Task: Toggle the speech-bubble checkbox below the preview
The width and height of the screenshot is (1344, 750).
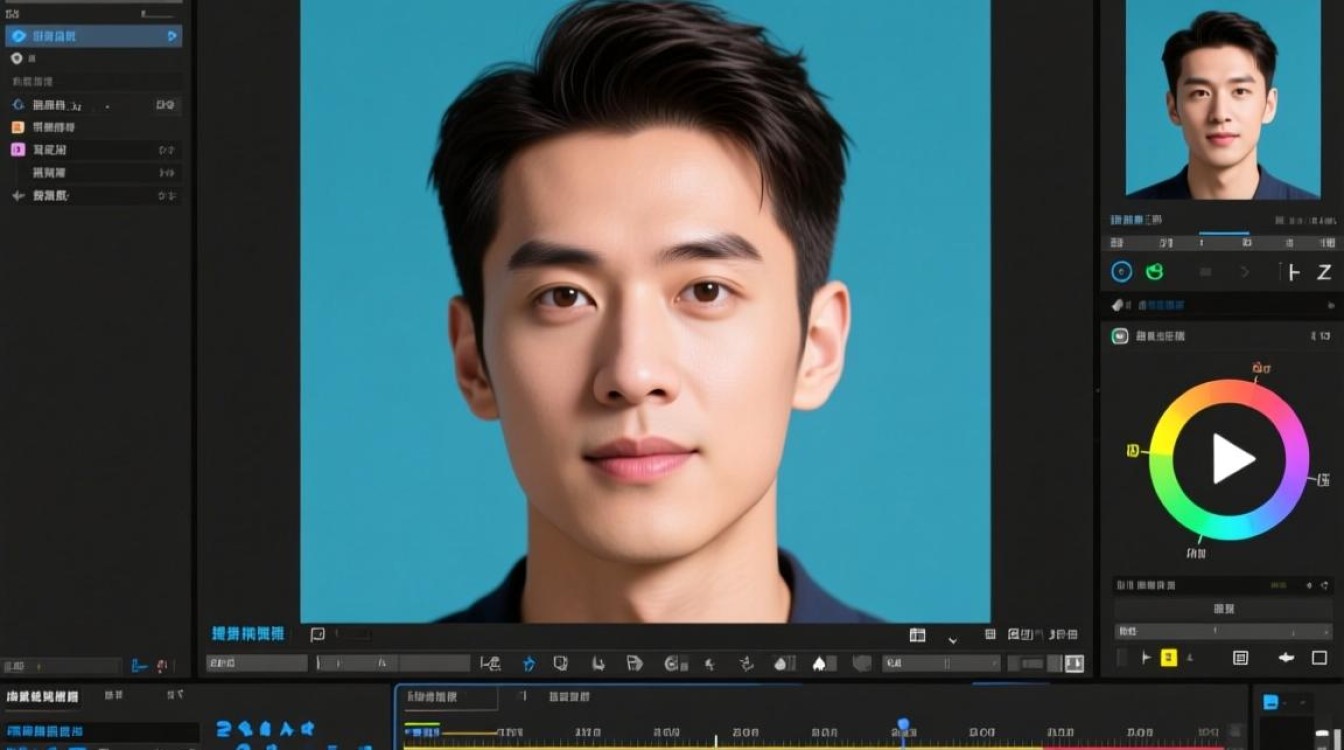Action: (x=318, y=634)
